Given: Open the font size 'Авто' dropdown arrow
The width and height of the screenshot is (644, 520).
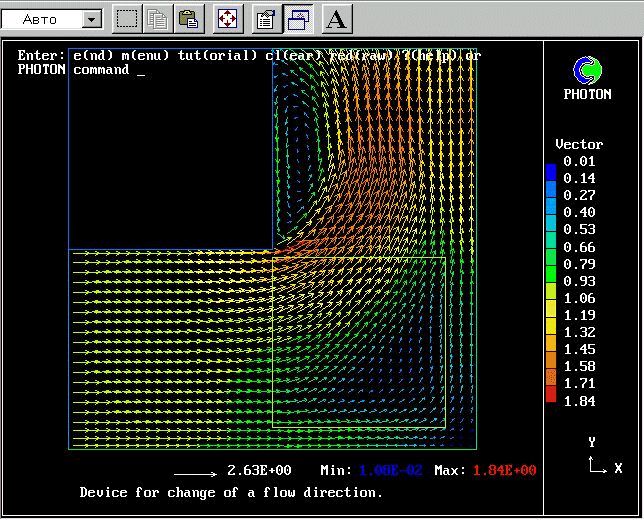Looking at the screenshot, I should click(92, 19).
